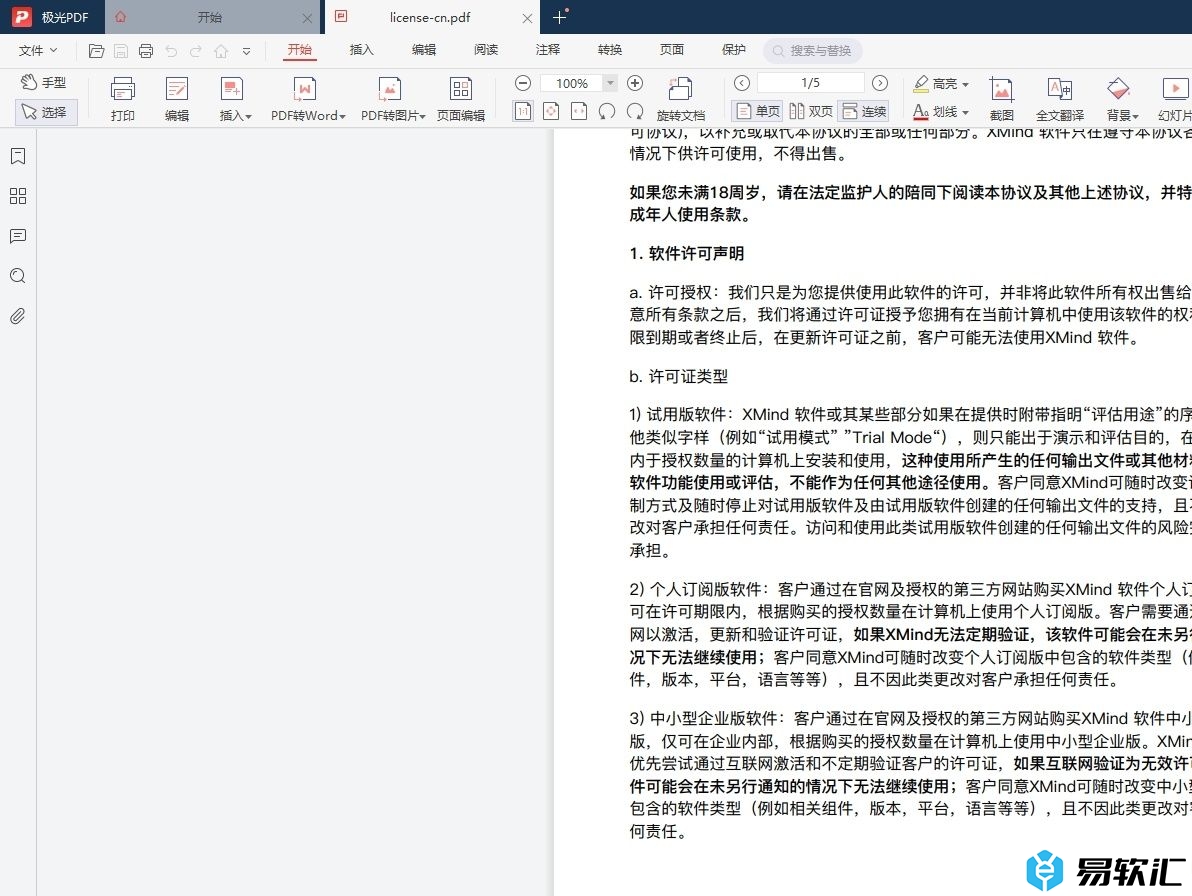Open the 文件 file menu
This screenshot has height=896, width=1192.
(37, 50)
